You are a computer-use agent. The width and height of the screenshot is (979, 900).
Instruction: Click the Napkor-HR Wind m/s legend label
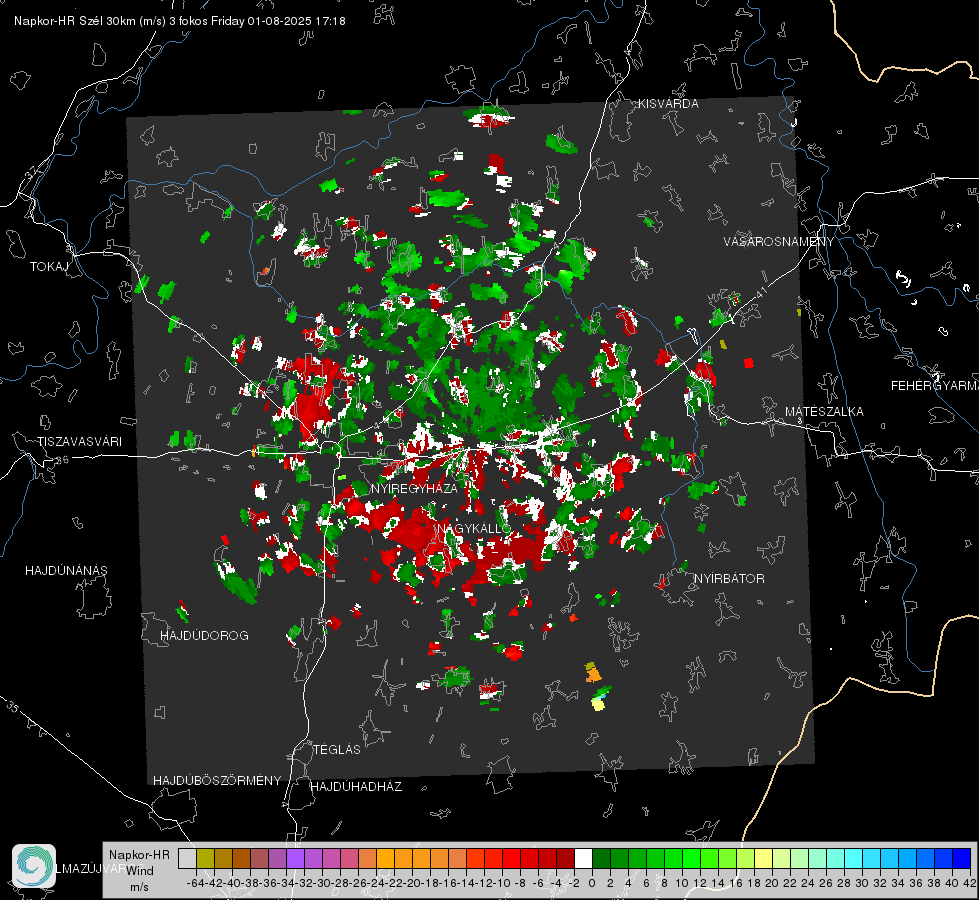(139, 870)
